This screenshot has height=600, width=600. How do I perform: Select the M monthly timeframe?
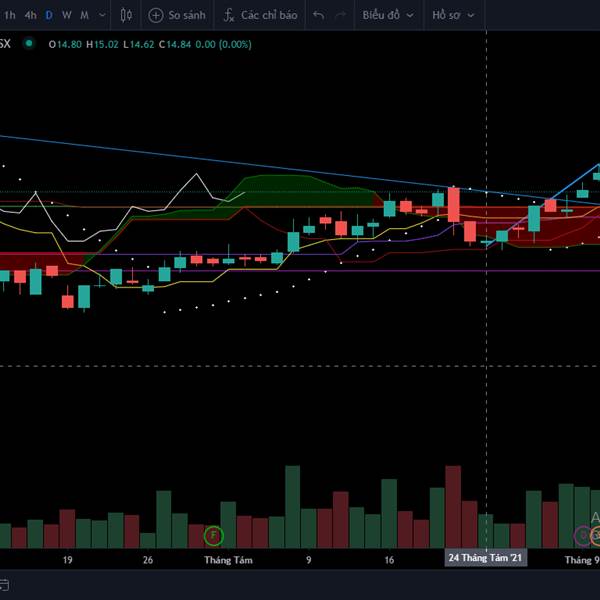point(85,15)
